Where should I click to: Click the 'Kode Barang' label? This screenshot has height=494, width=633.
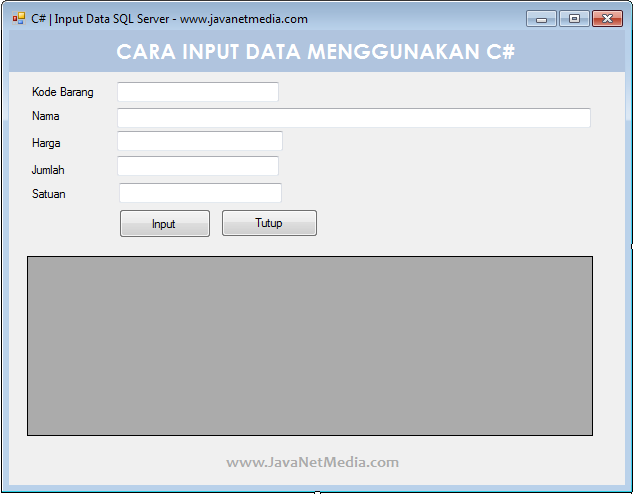[63, 92]
